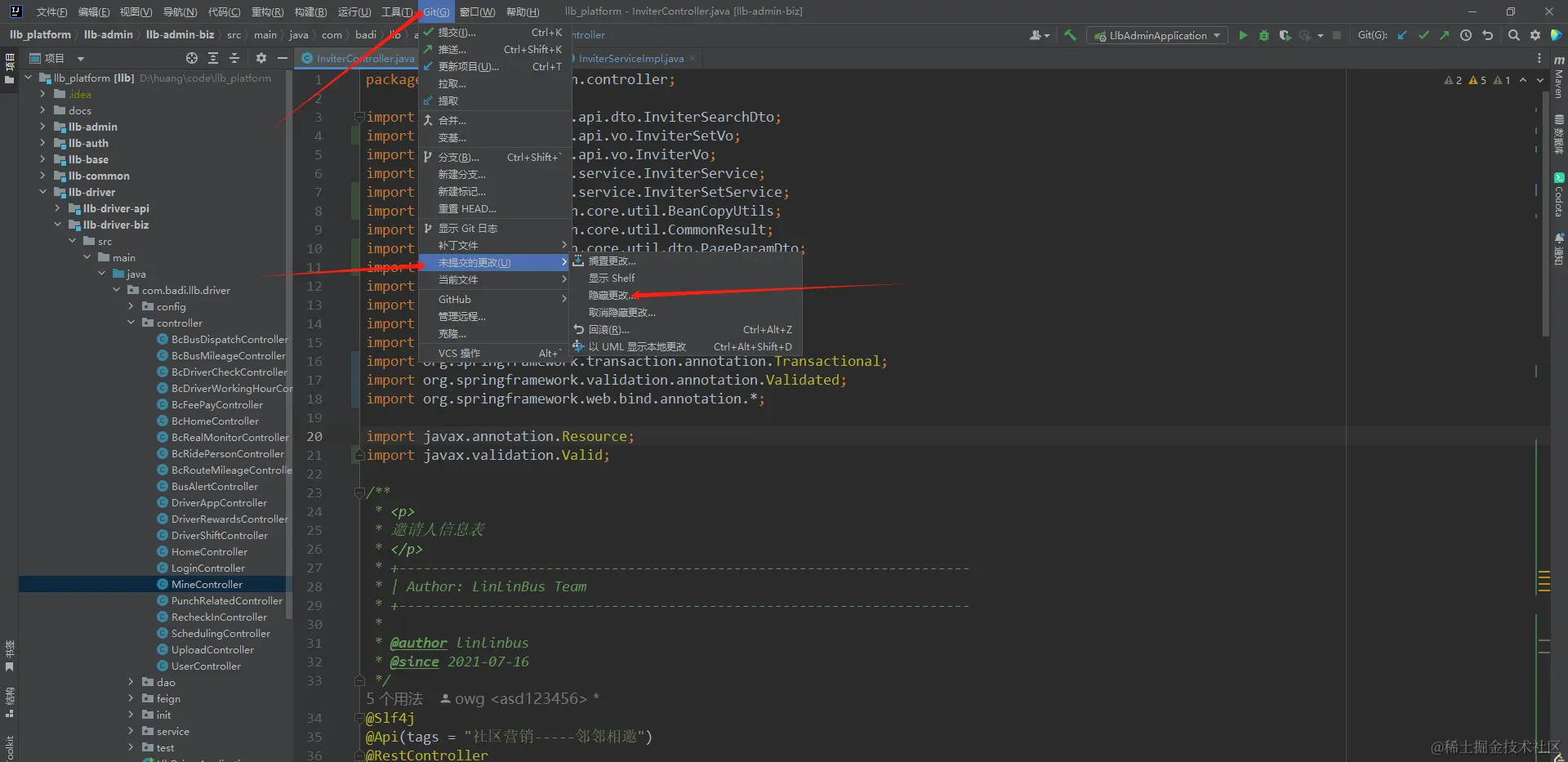This screenshot has height=762, width=1568.
Task: Collapse all nodes in Project panel
Action: [234, 58]
